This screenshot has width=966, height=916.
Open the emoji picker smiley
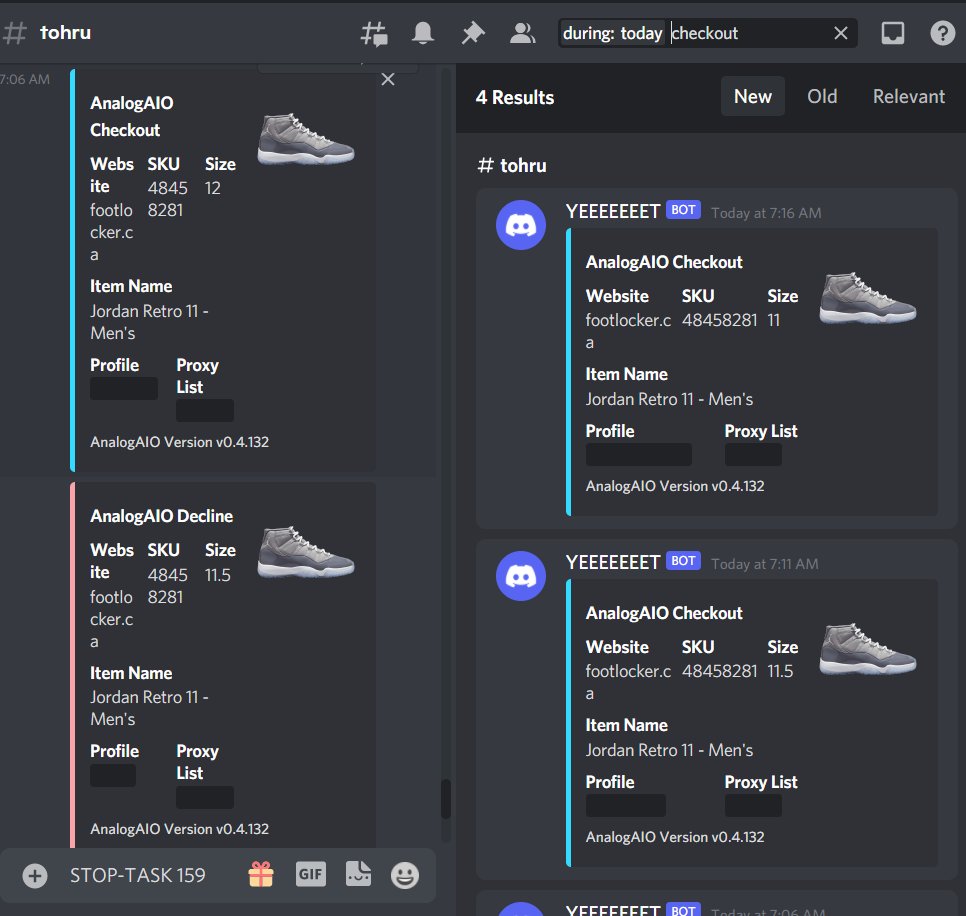(x=405, y=875)
